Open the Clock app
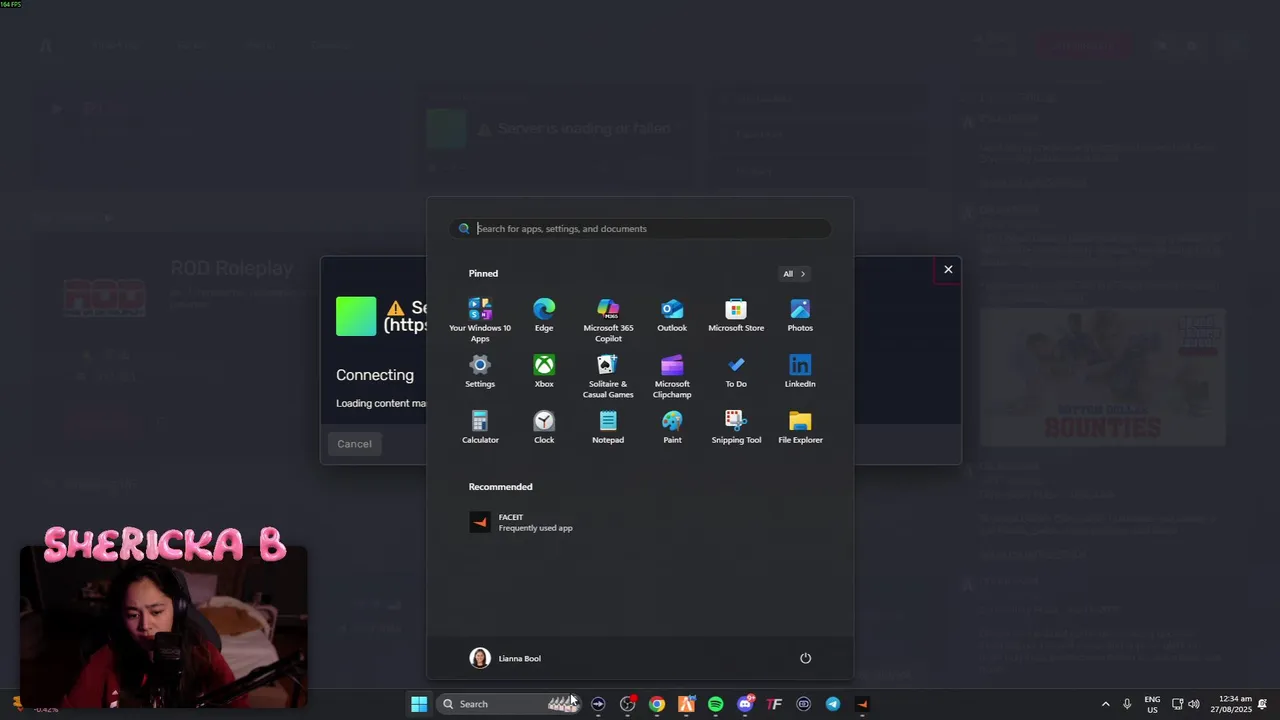The width and height of the screenshot is (1280, 720). 544,427
